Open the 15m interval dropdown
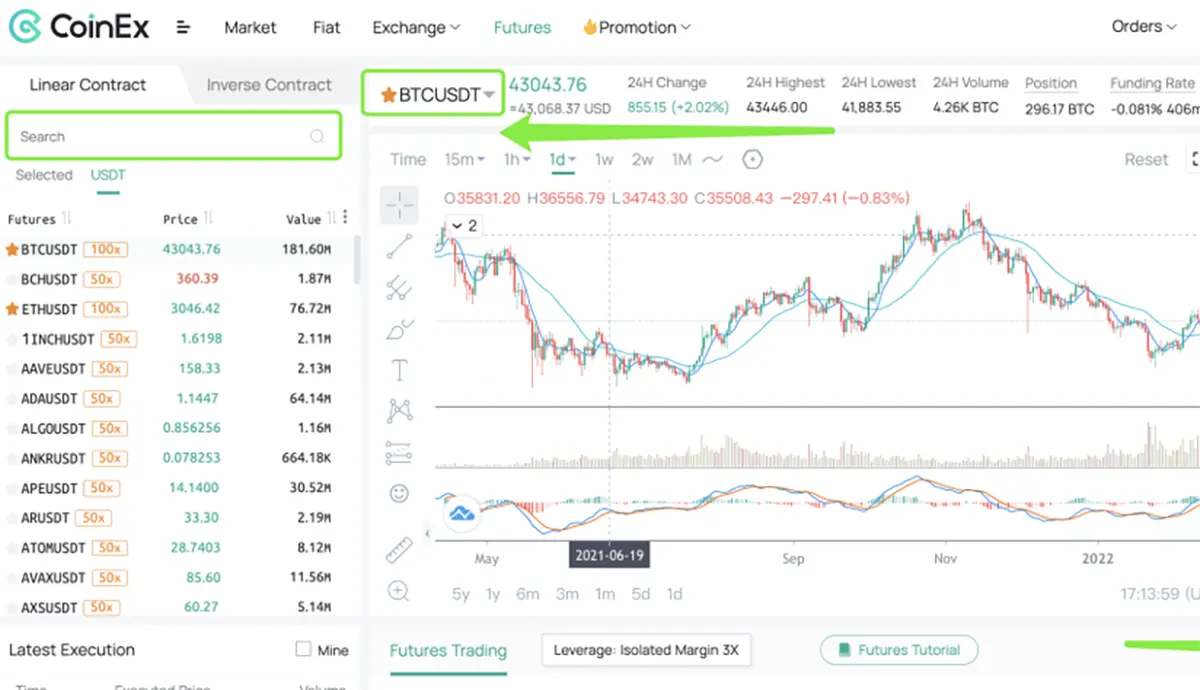The image size is (1200, 690). pyautogui.click(x=465, y=159)
